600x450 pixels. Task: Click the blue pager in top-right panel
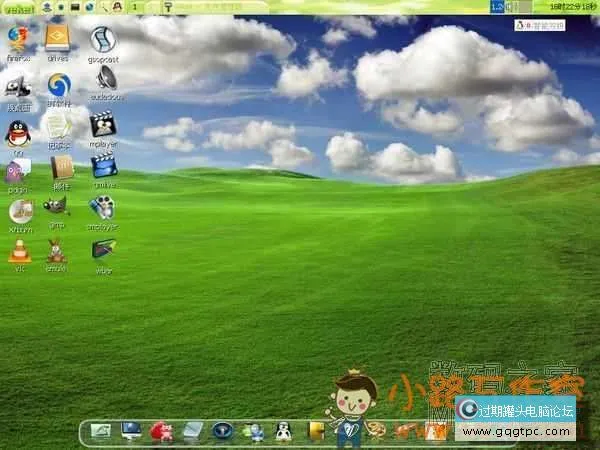(x=497, y=7)
